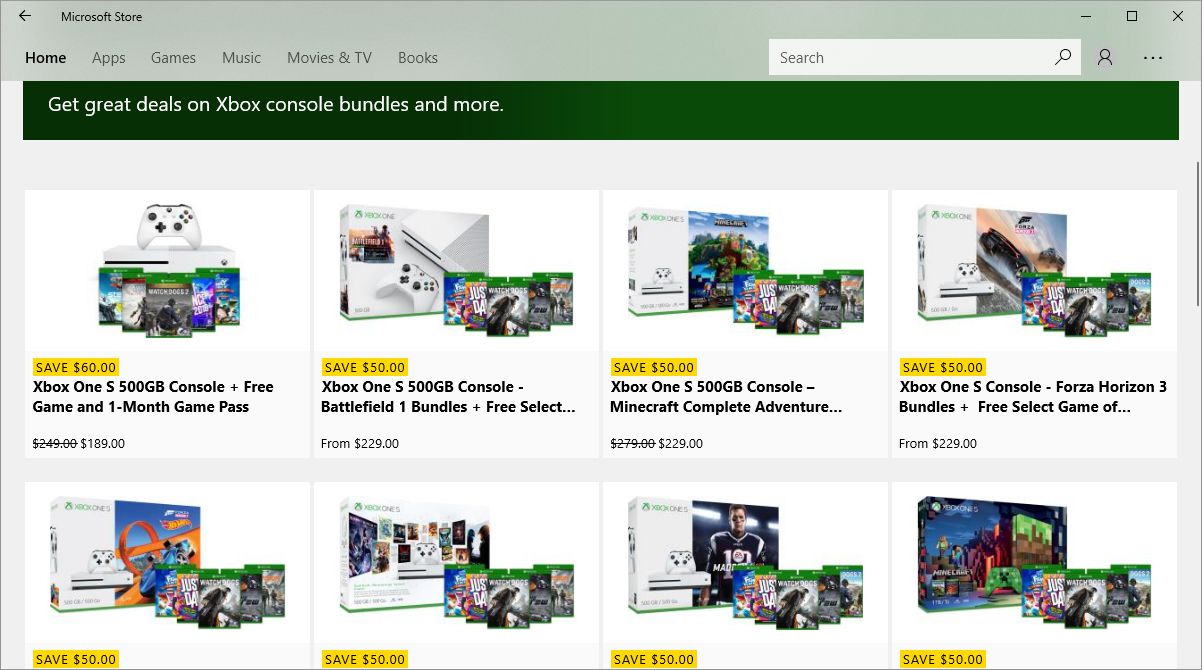Click the struck-through $279.00 original price
The image size is (1204, 670).
(633, 443)
